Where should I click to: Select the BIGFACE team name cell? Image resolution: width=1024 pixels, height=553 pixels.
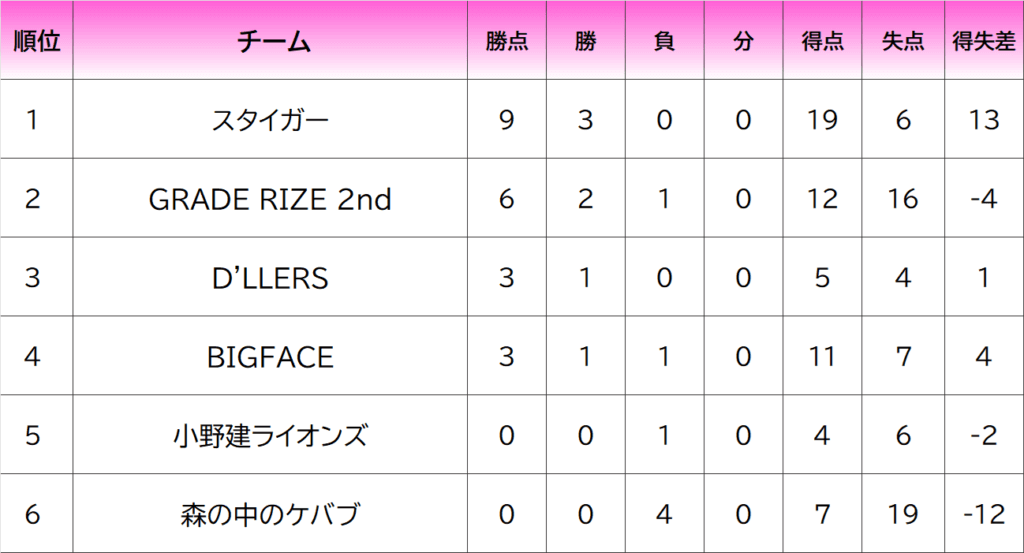(270, 356)
